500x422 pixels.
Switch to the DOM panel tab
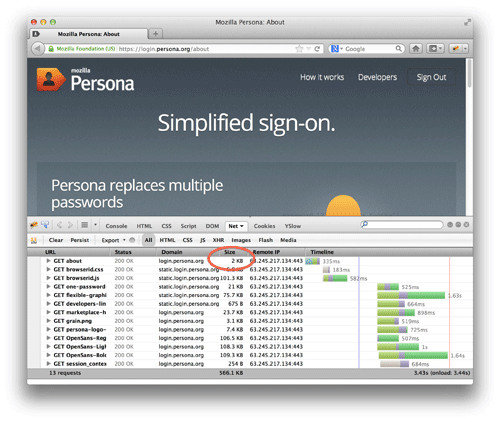212,226
